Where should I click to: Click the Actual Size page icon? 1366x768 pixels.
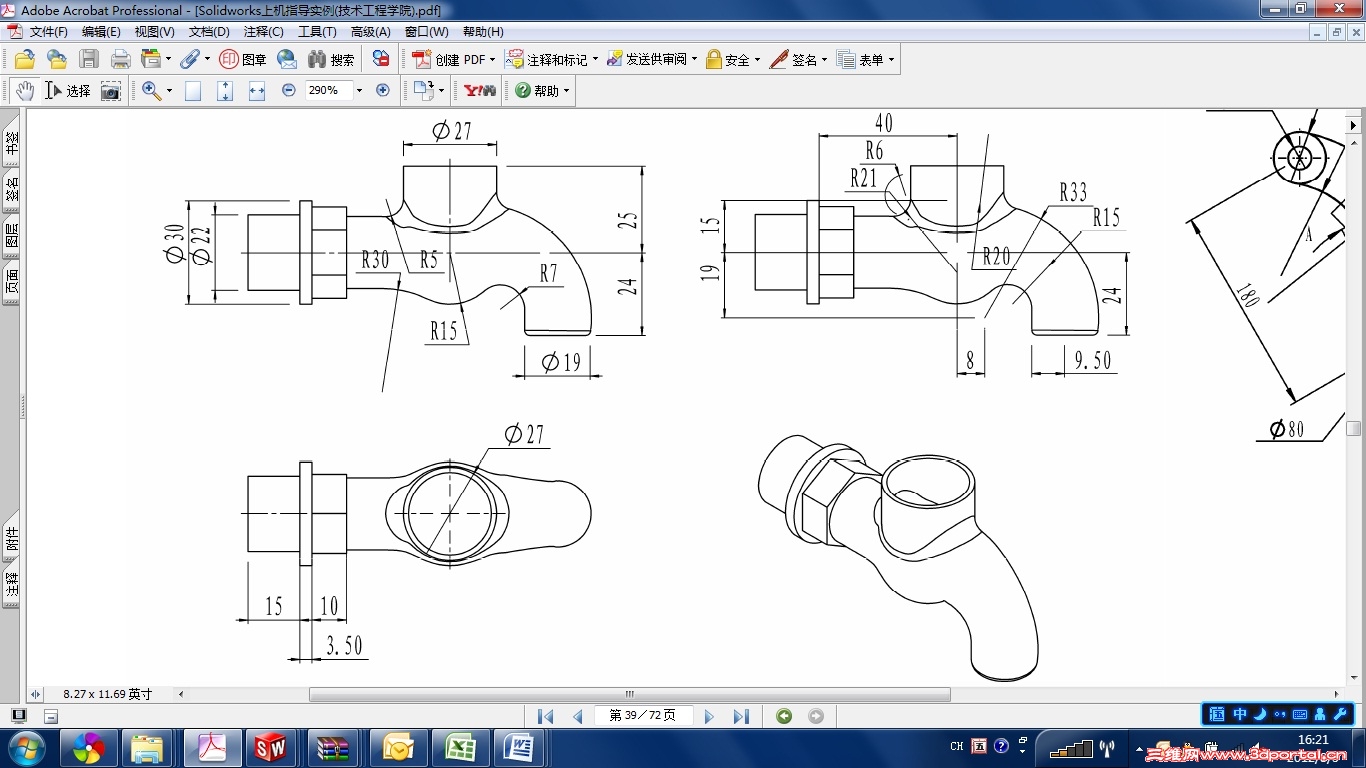pos(193,90)
